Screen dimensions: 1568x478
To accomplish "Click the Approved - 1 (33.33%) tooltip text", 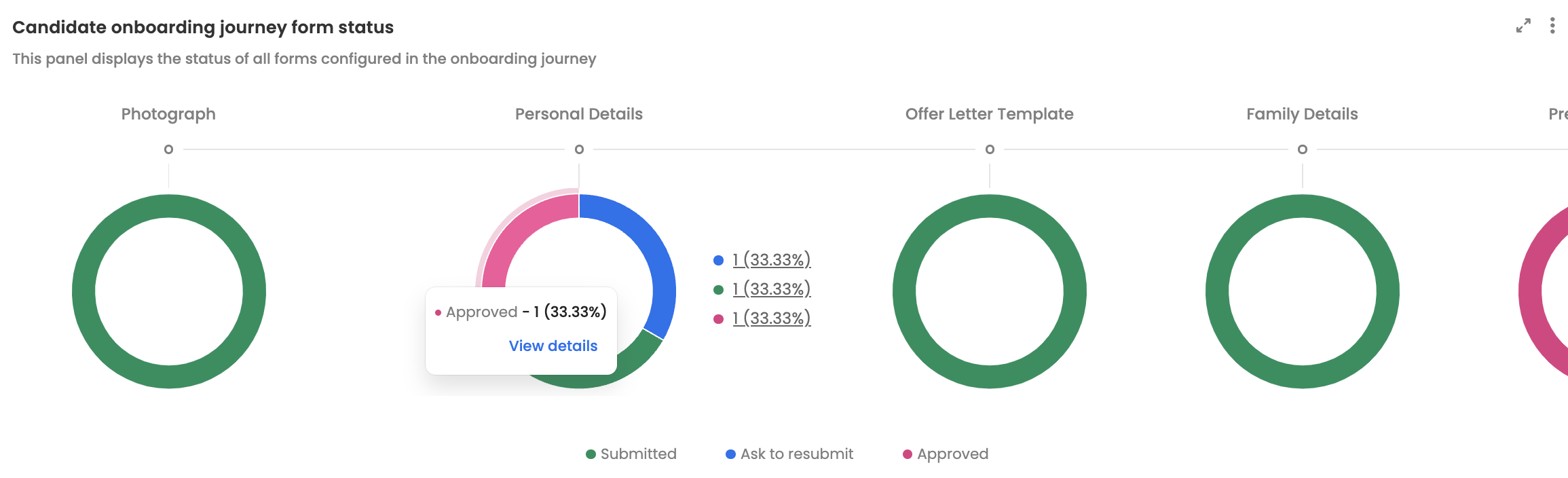I will tap(521, 312).
